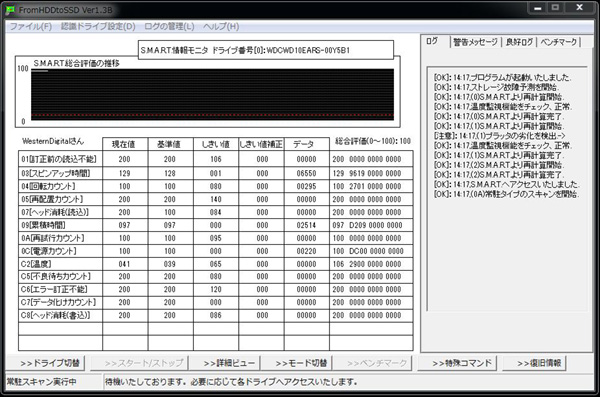Click the S.M.A.R.T総合評価の推移 graph area

click(212, 95)
